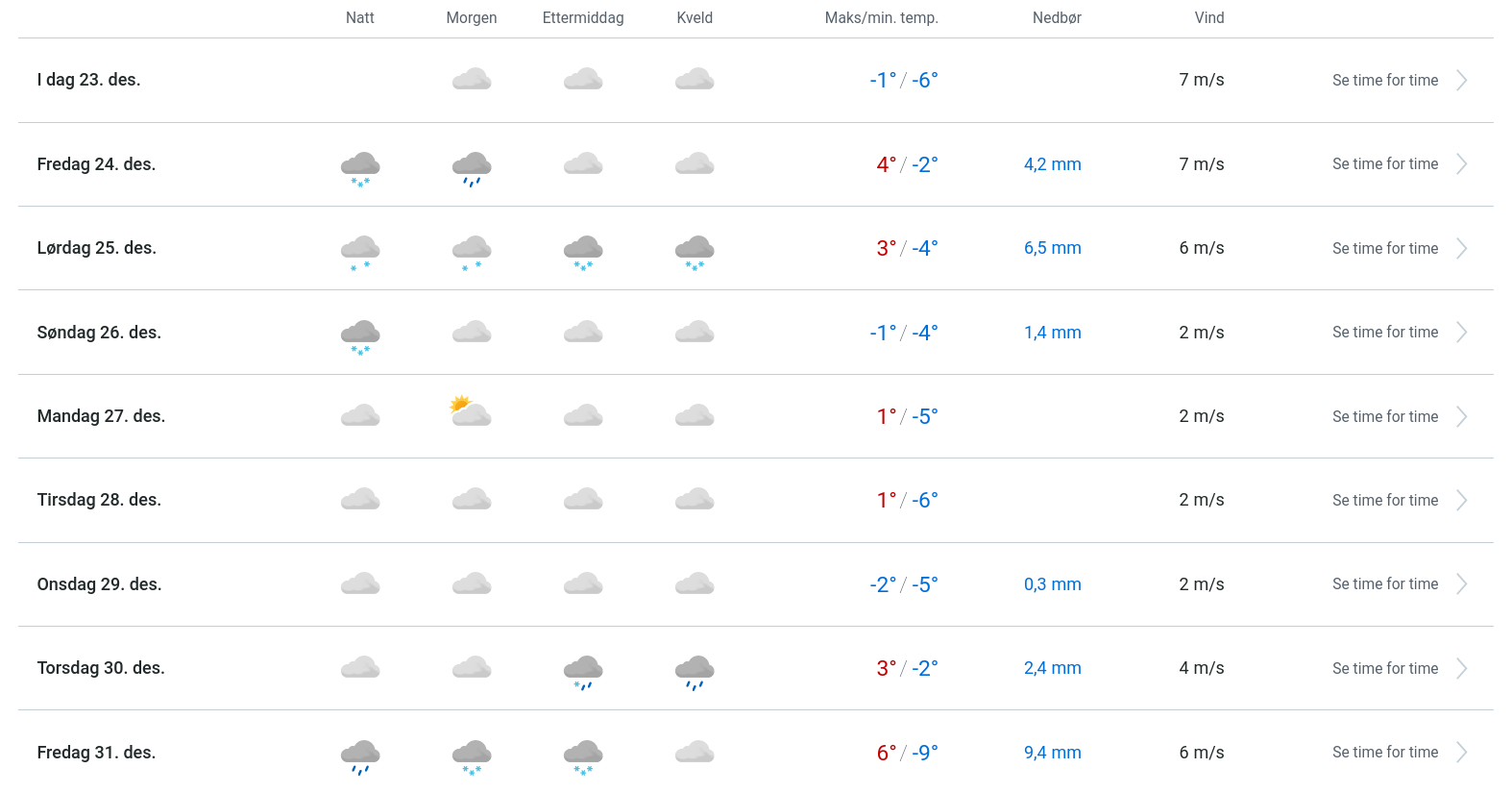Click Thursday 30 Dec evening rain icon
The image size is (1512, 793).
point(695,671)
